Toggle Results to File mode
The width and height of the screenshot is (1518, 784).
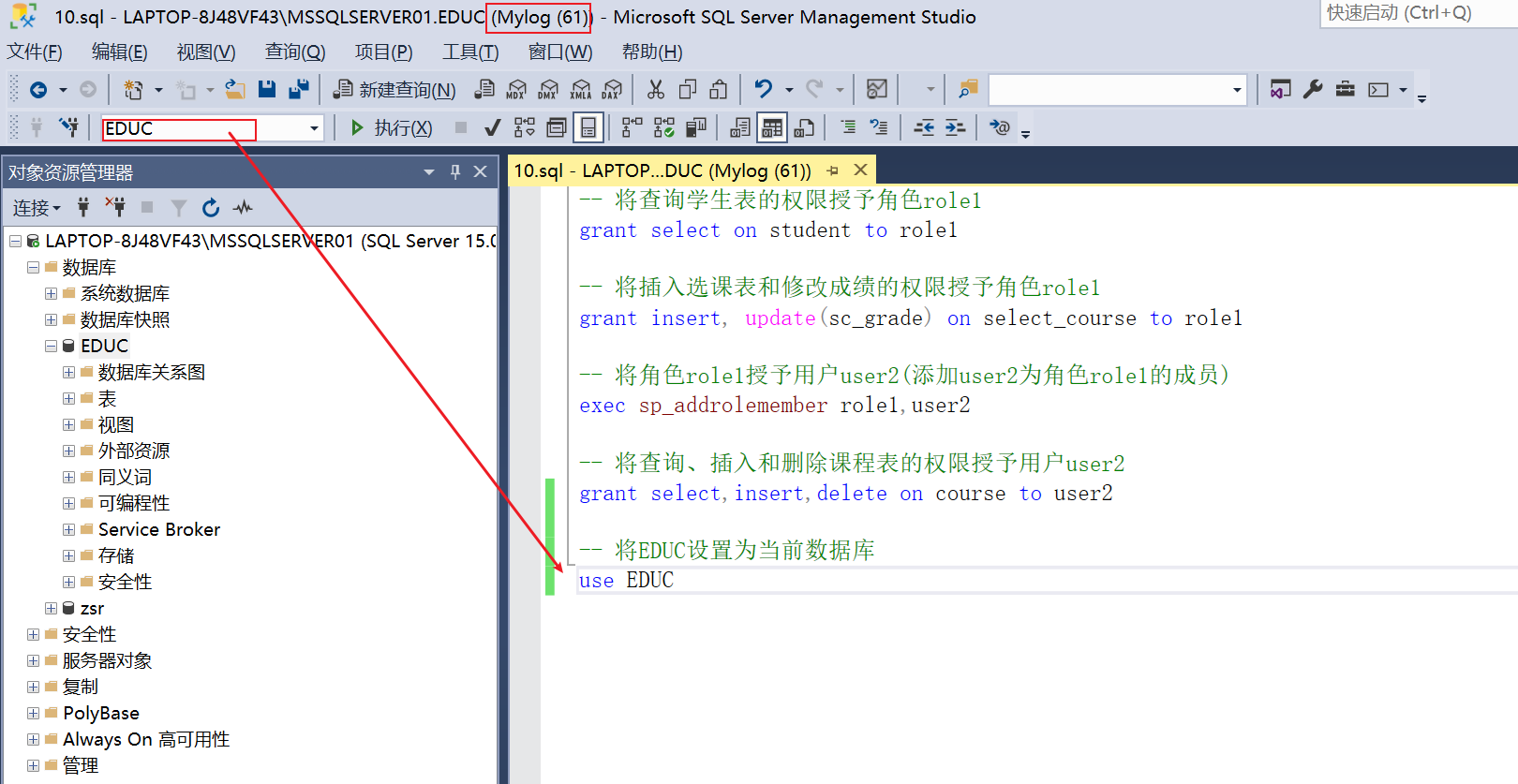pyautogui.click(x=804, y=127)
